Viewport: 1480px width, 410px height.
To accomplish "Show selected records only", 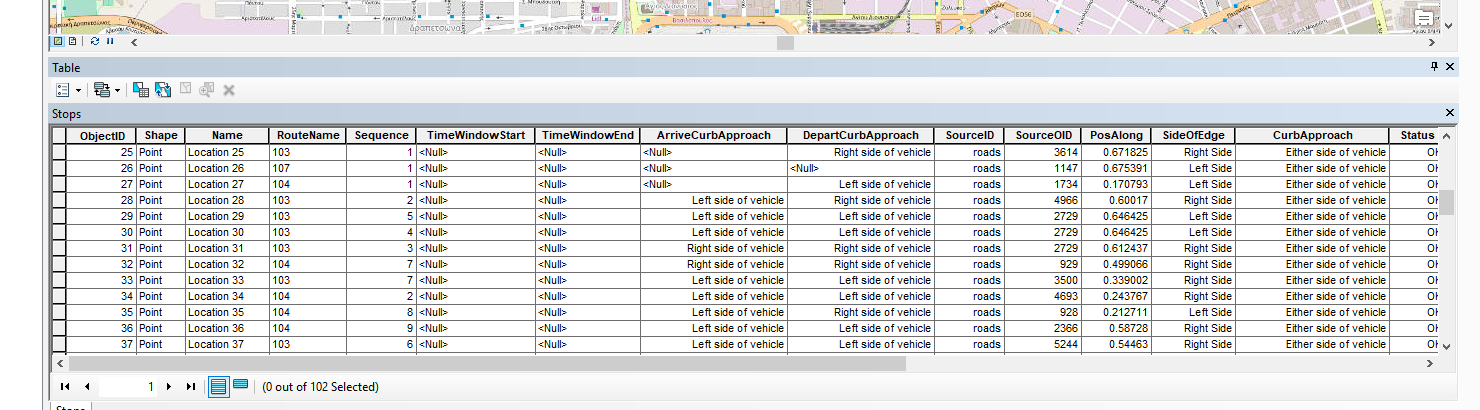I will pyautogui.click(x=240, y=386).
